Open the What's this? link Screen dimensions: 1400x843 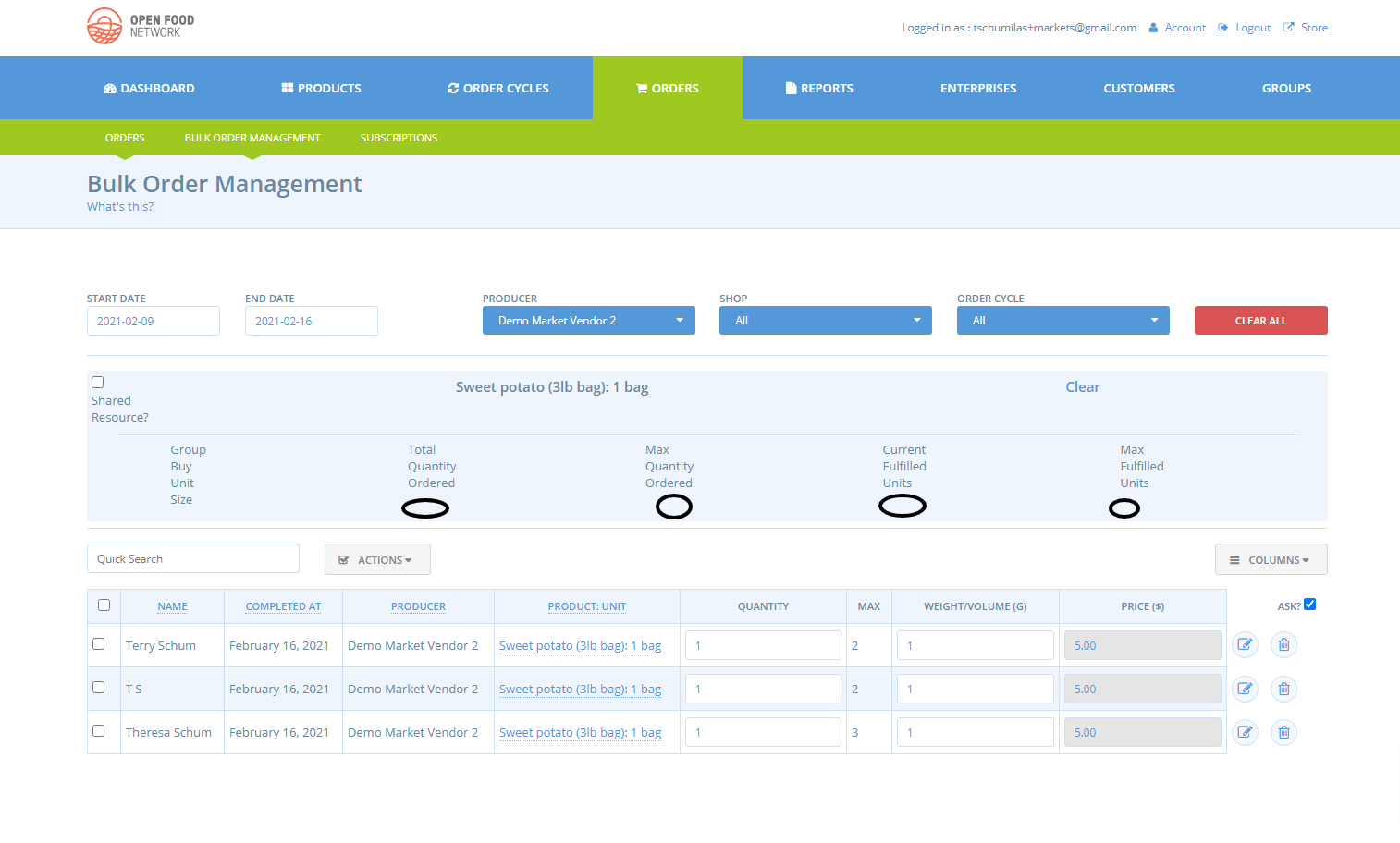(x=119, y=205)
